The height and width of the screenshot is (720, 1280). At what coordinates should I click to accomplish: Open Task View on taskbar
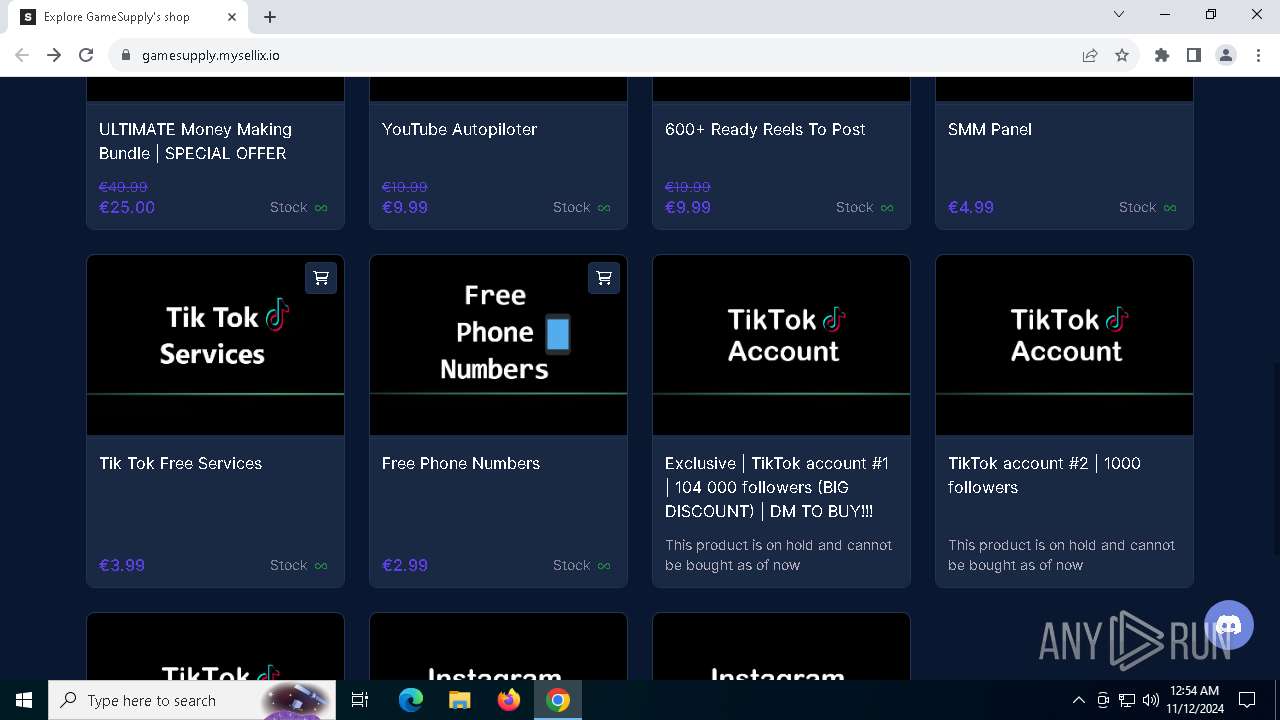click(x=360, y=700)
